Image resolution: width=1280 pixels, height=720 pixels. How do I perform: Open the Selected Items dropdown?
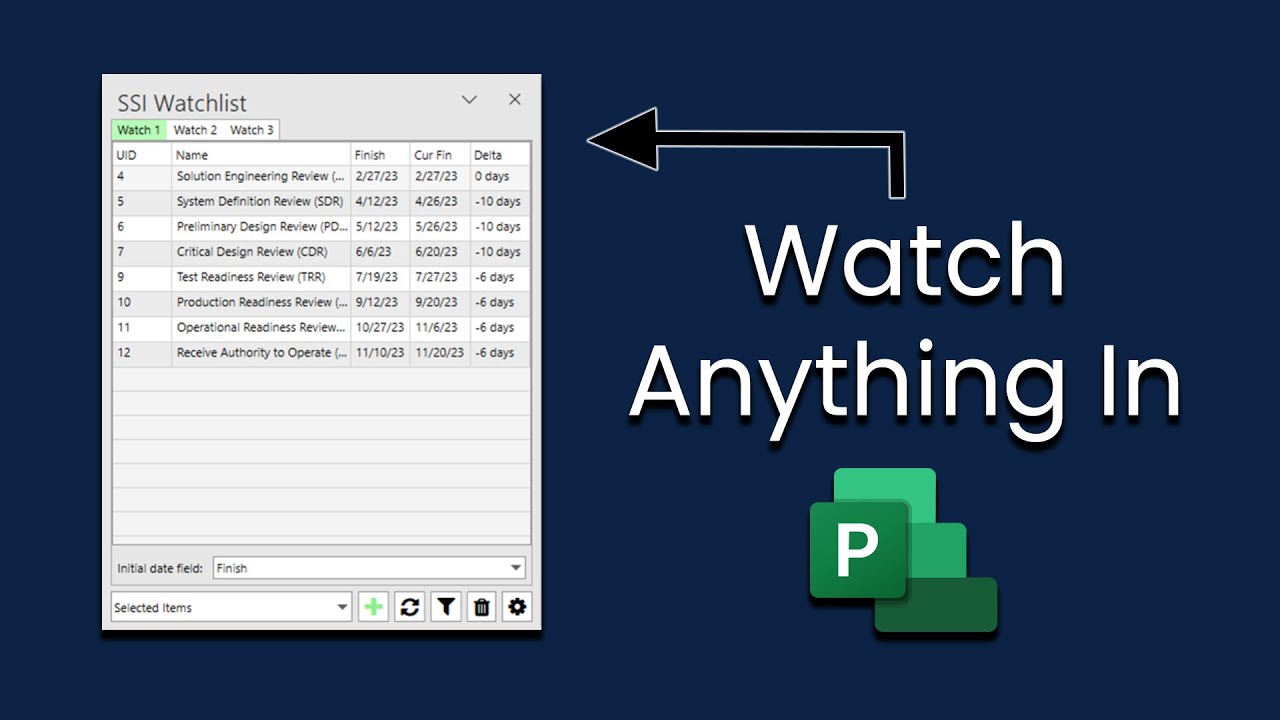coord(231,607)
